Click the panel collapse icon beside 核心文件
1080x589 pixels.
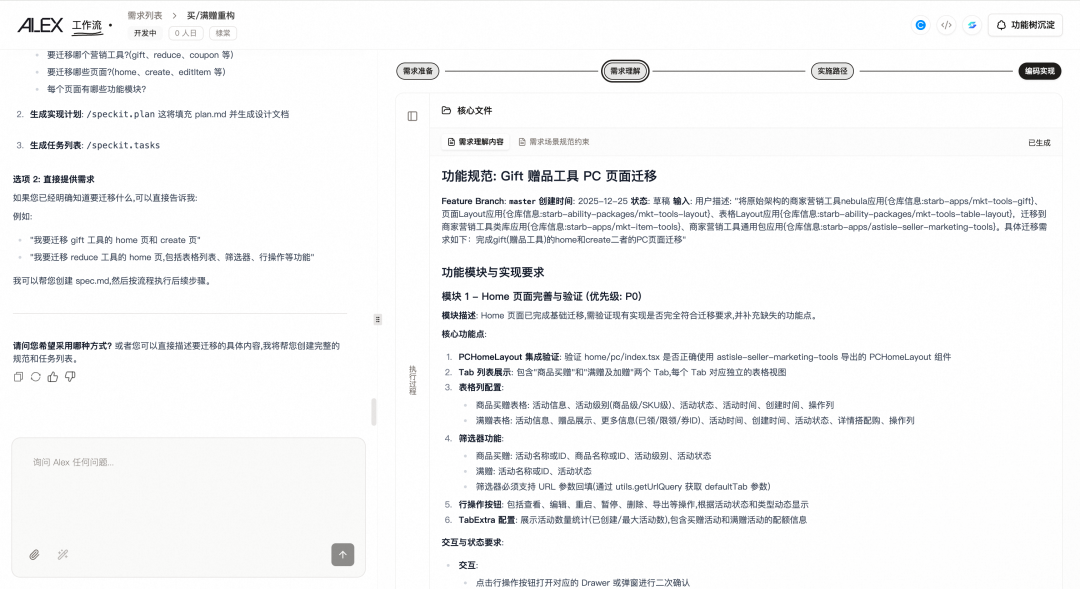click(412, 115)
